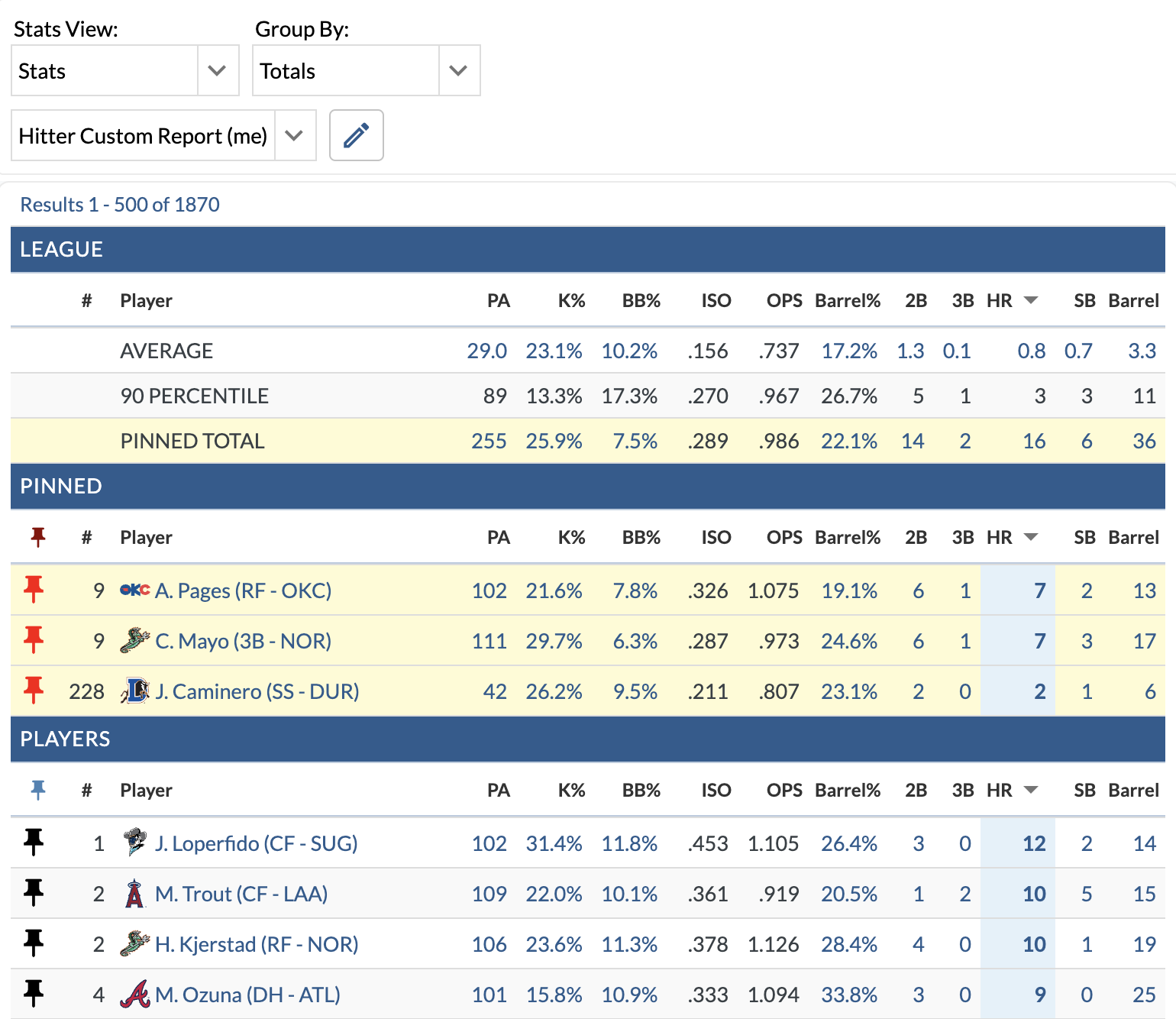
Task: Open the Stats View dropdown
Action: click(x=218, y=70)
